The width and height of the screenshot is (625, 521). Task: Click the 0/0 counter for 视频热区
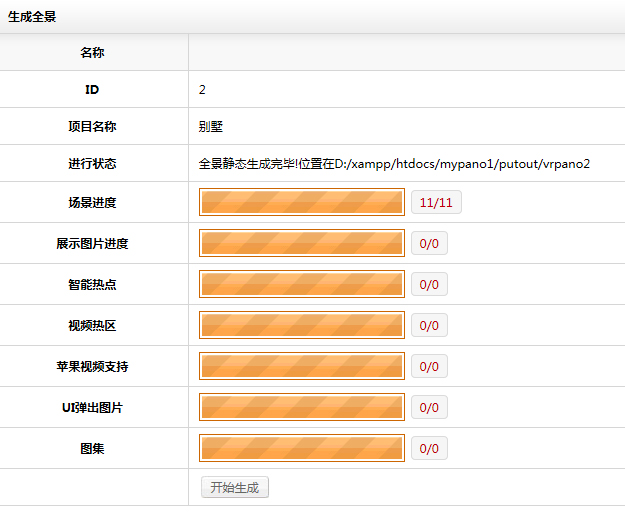tap(429, 326)
